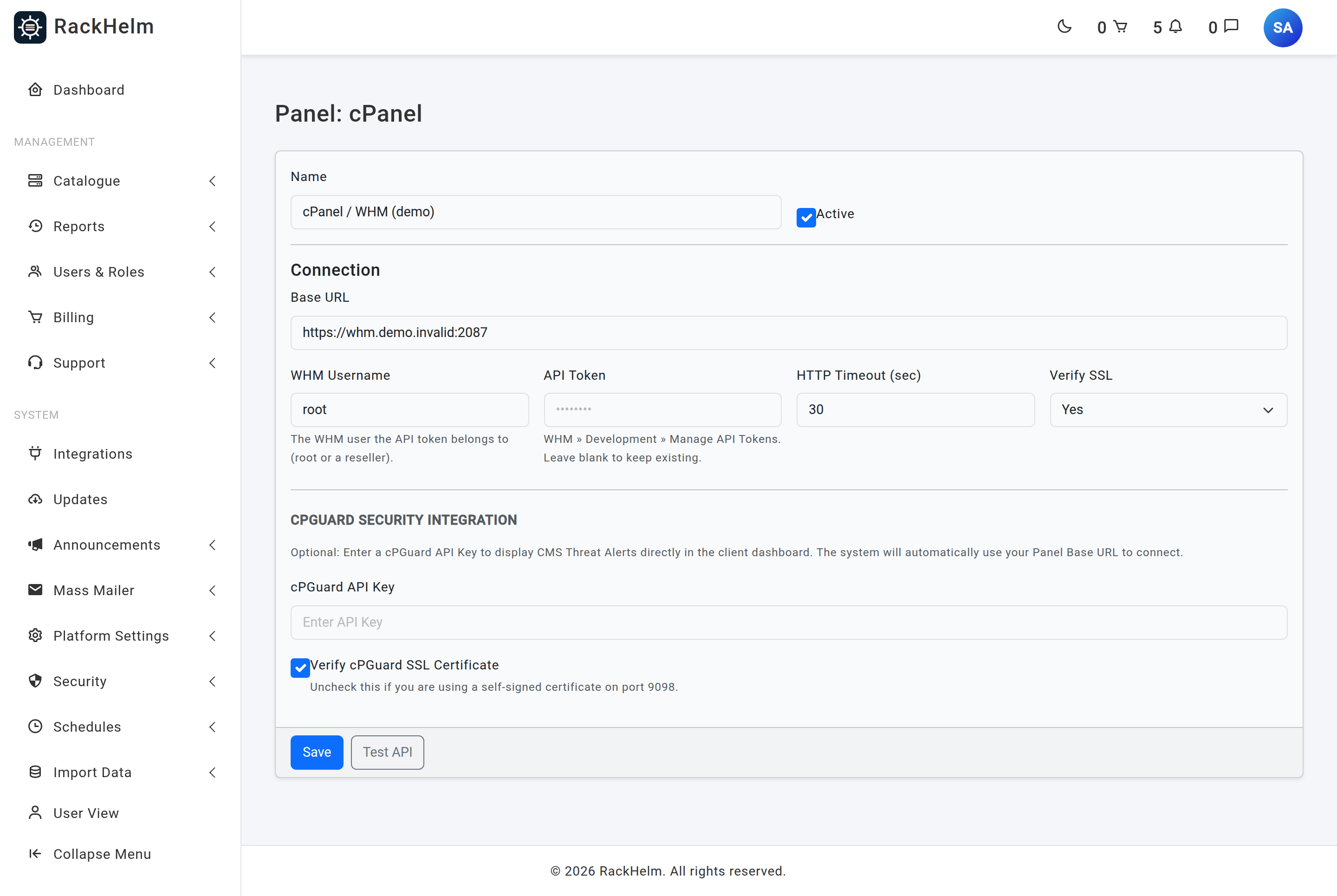1337x896 pixels.
Task: Open the messages chat bubble icon
Action: click(x=1231, y=26)
